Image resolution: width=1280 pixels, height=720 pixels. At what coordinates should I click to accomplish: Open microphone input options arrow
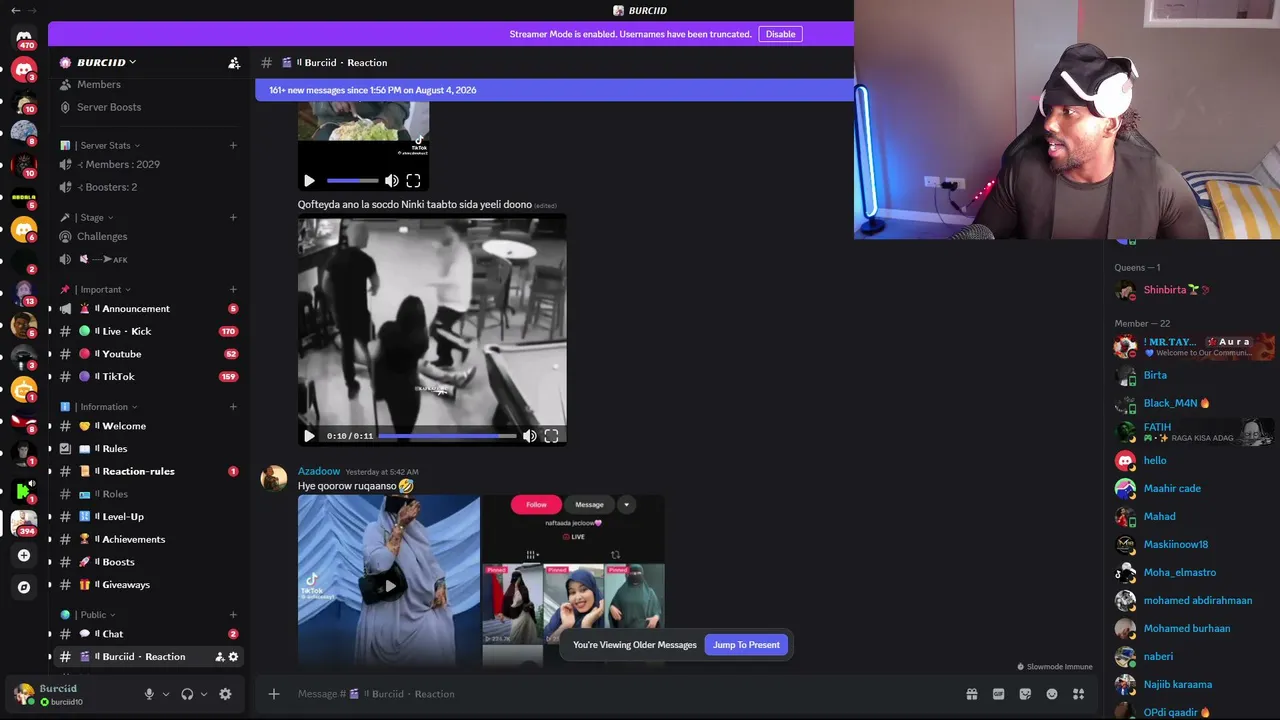[166, 694]
